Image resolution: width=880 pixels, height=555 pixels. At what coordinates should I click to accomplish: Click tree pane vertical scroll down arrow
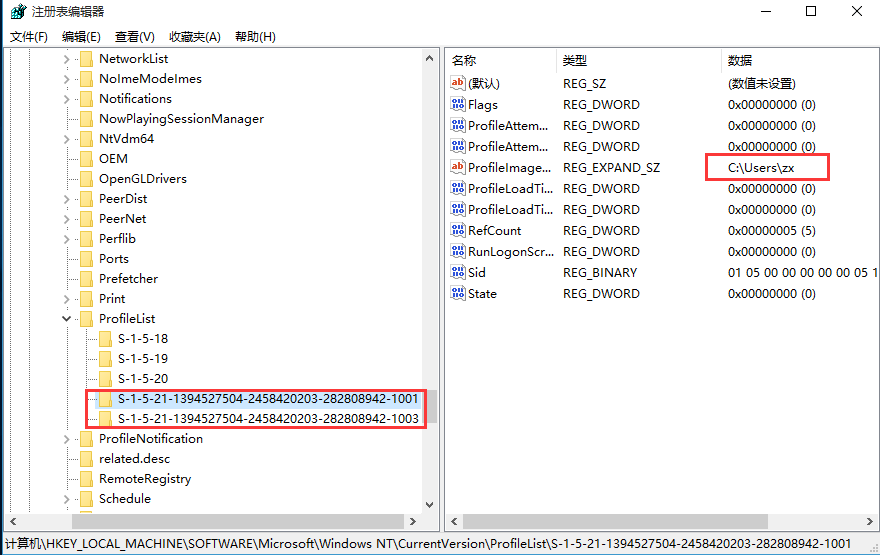coord(429,504)
